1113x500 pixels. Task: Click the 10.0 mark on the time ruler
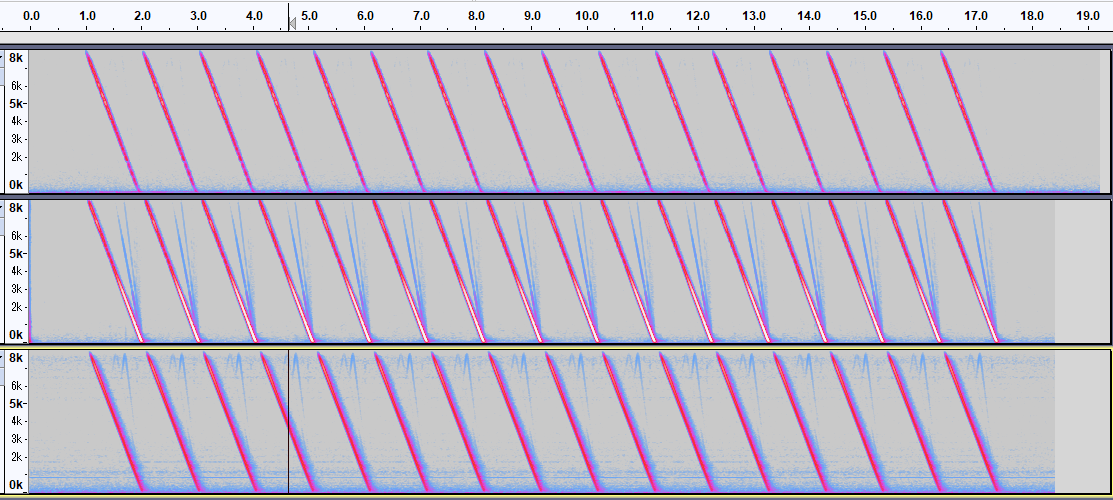click(586, 15)
